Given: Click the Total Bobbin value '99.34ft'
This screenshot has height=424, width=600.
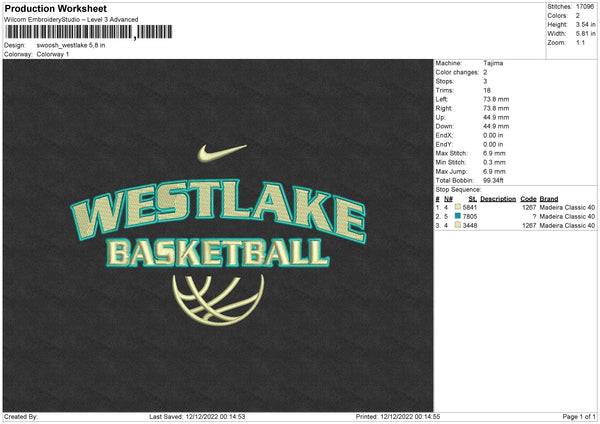Looking at the screenshot, I should pyautogui.click(x=493, y=180).
